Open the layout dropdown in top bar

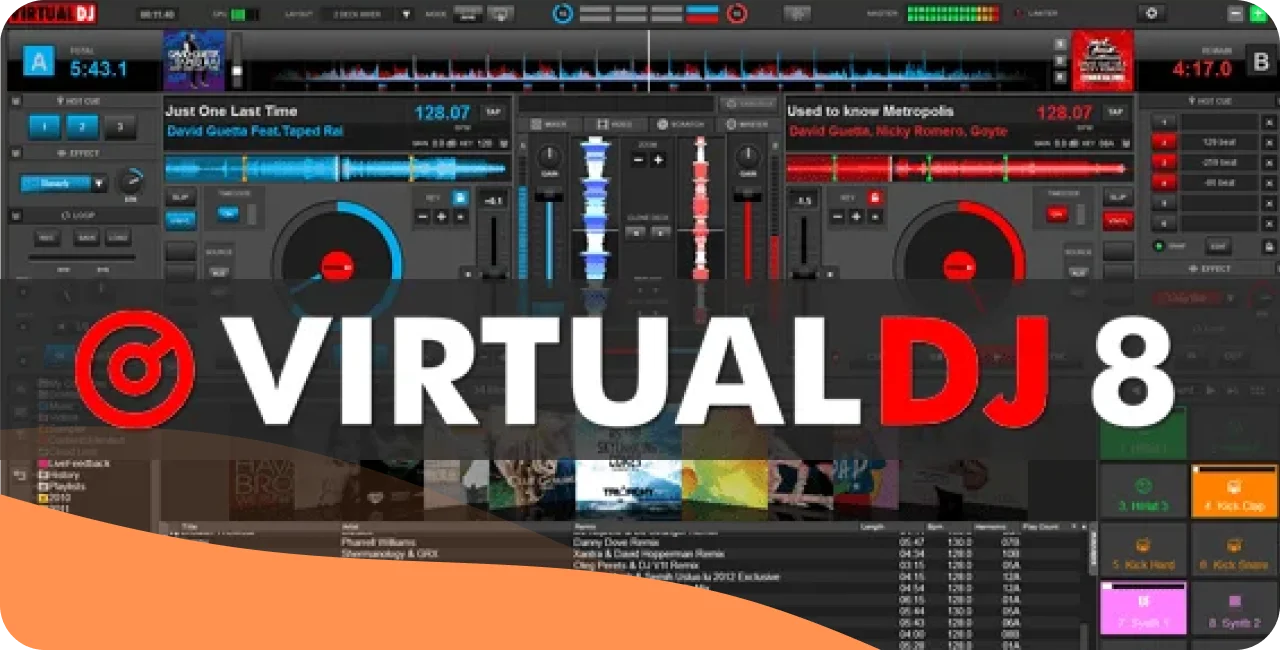click(406, 14)
